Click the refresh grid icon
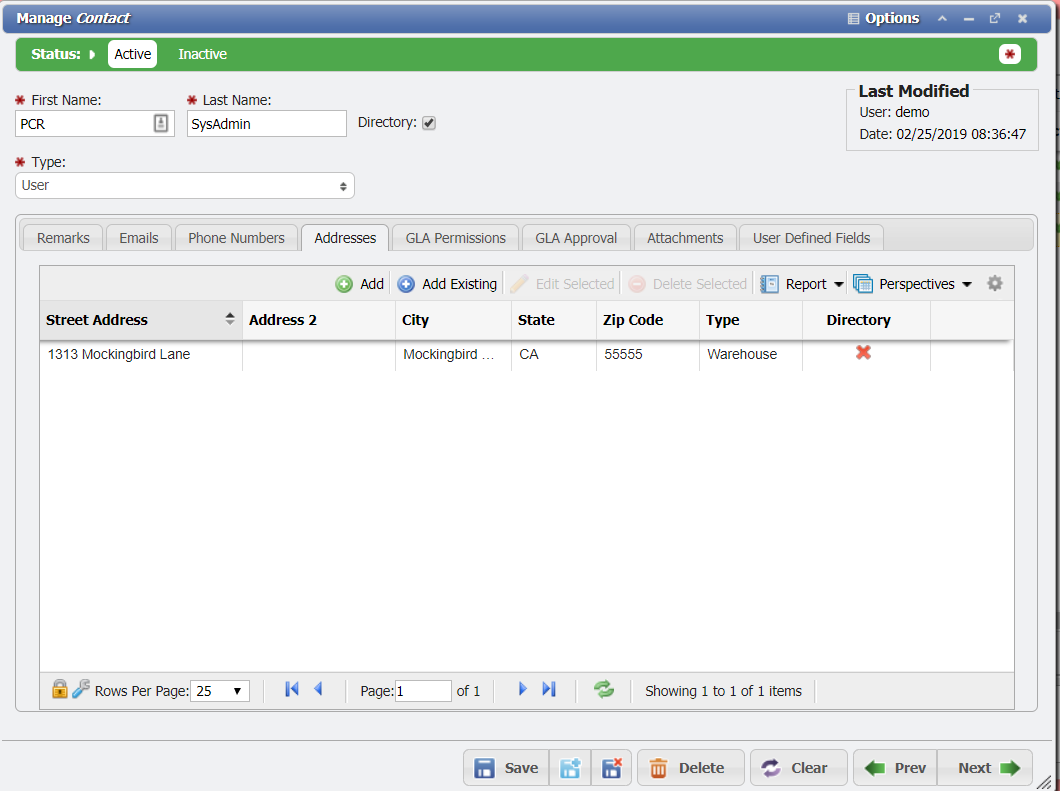Image resolution: width=1060 pixels, height=791 pixels. click(x=604, y=689)
